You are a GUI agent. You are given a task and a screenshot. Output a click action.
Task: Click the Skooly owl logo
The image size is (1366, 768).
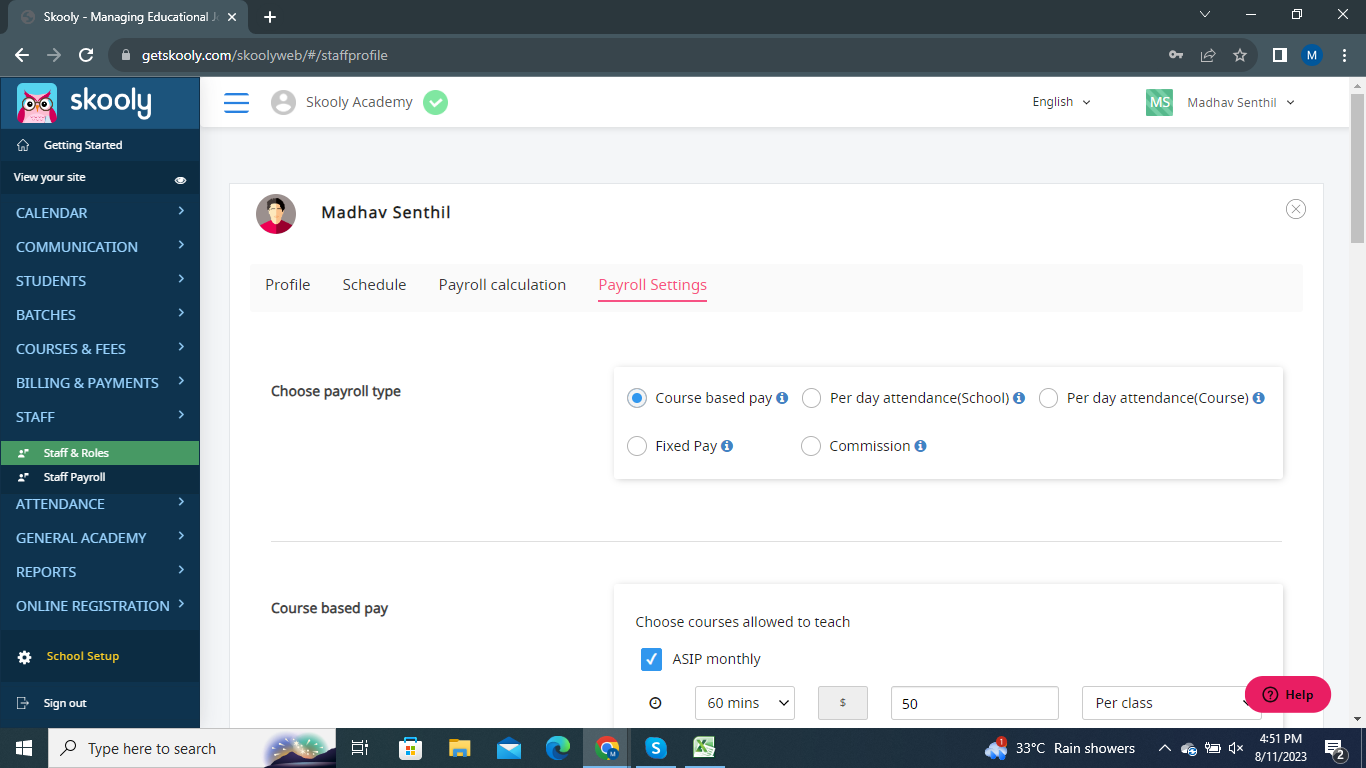pos(37,102)
